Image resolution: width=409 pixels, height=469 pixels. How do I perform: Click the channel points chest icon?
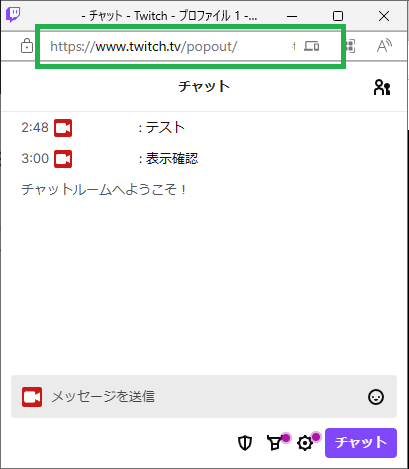click(x=275, y=443)
